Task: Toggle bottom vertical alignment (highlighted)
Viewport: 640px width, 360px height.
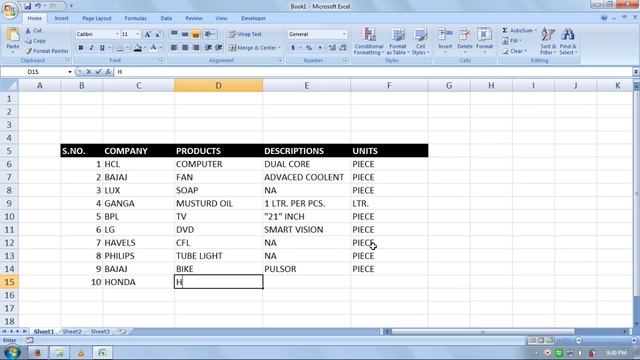Action: pos(196,34)
